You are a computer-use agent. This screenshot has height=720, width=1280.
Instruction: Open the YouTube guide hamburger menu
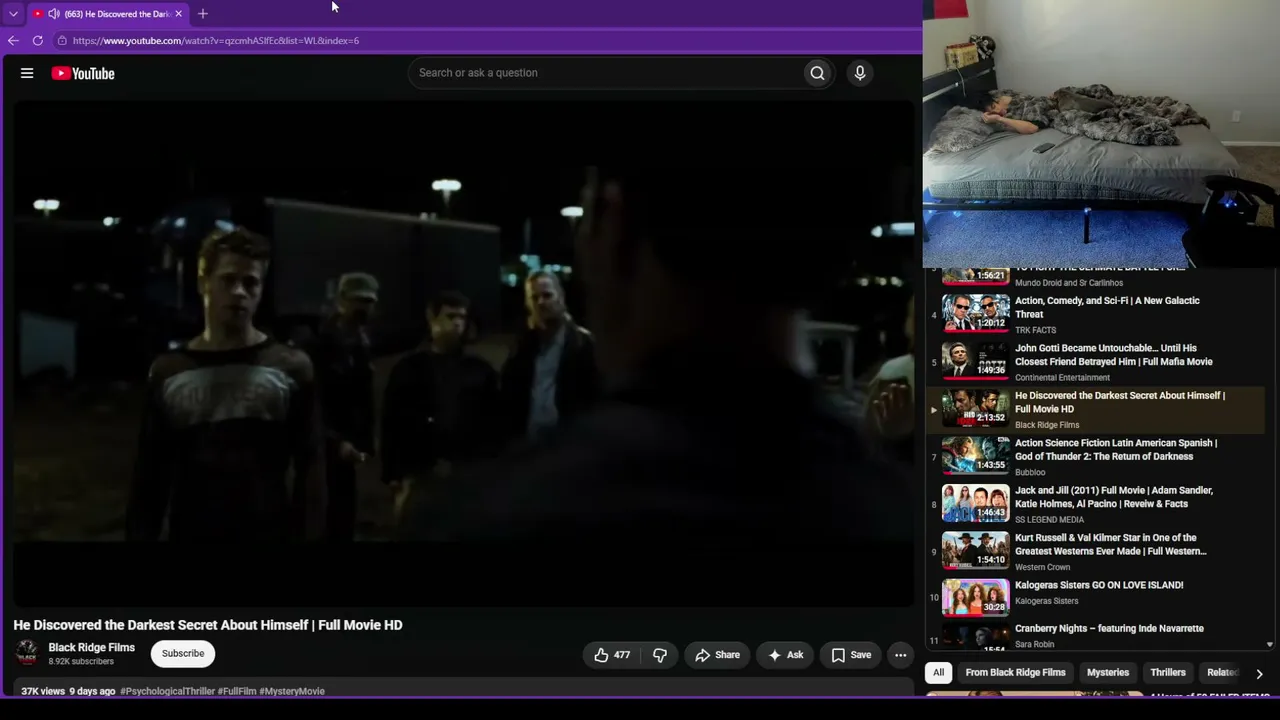click(27, 73)
